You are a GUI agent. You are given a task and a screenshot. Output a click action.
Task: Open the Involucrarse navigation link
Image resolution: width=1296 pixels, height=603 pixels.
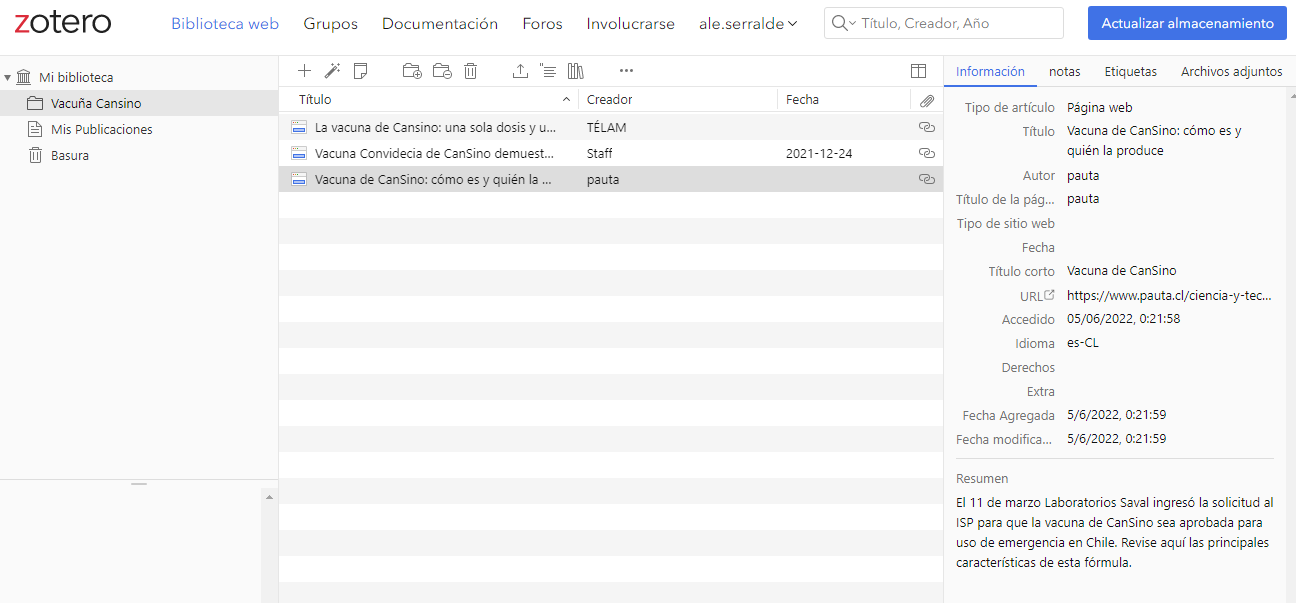(631, 24)
